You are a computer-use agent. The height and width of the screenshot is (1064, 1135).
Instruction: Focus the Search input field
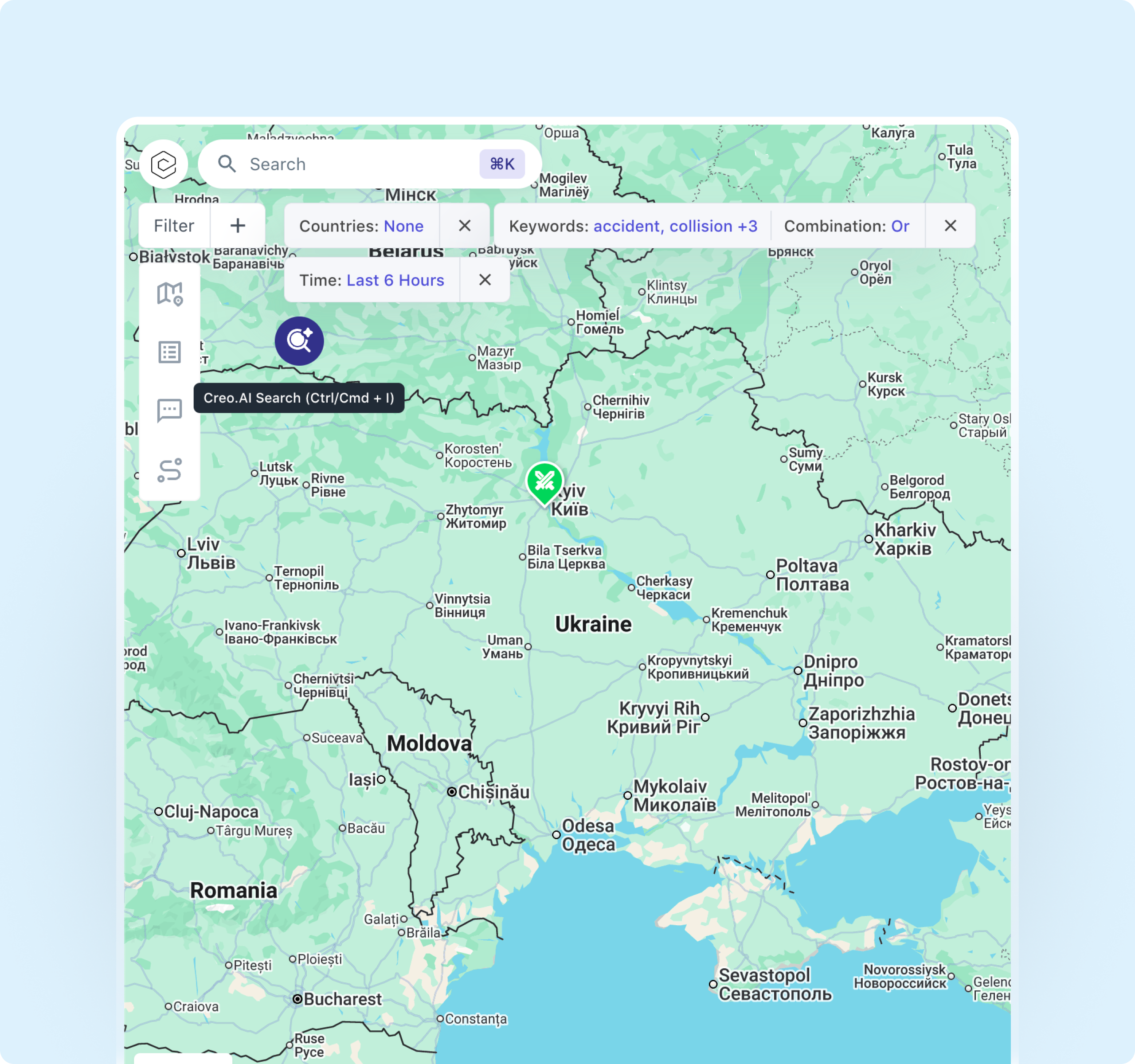click(354, 164)
